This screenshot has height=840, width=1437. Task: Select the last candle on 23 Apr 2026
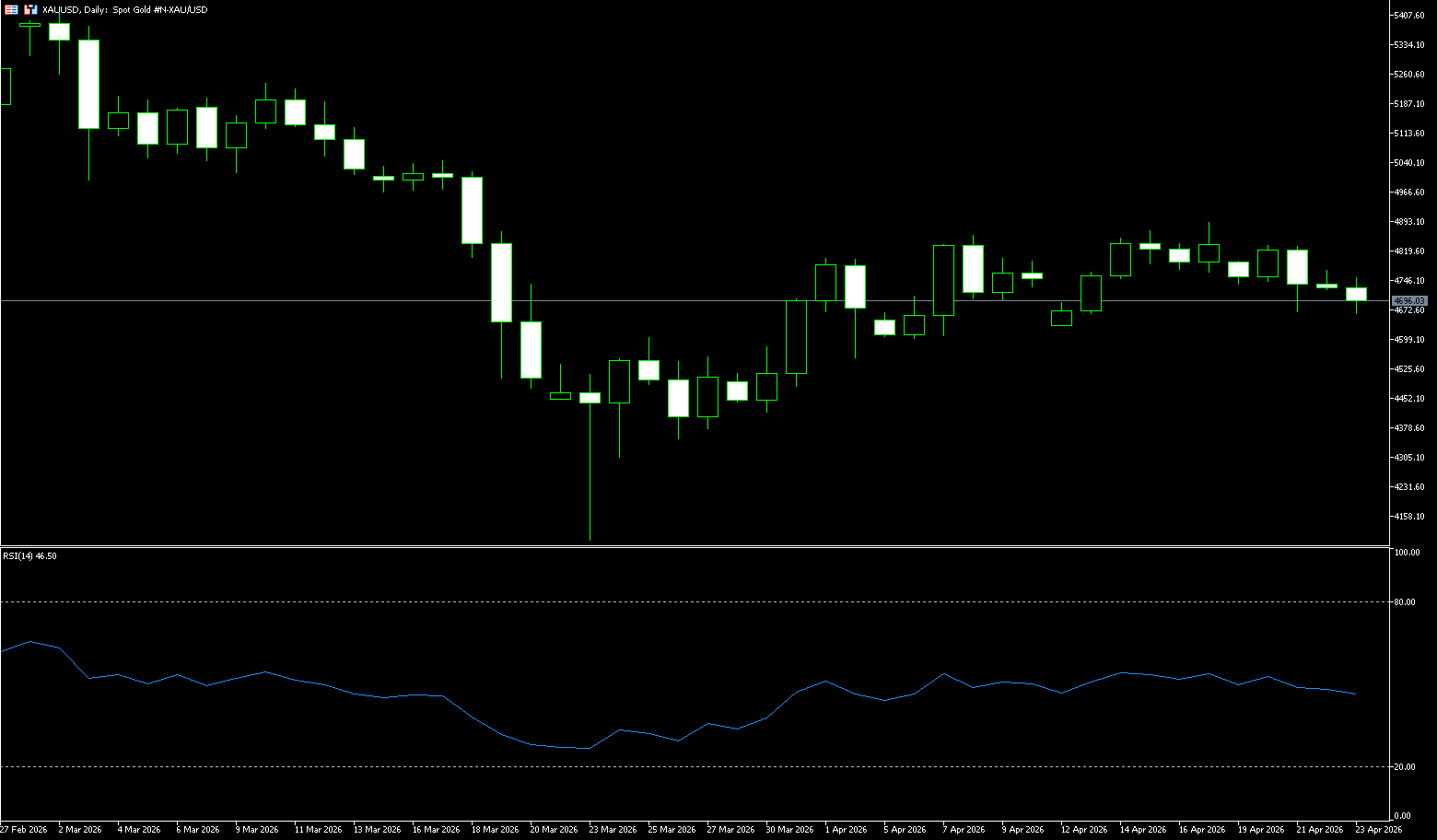[1356, 294]
